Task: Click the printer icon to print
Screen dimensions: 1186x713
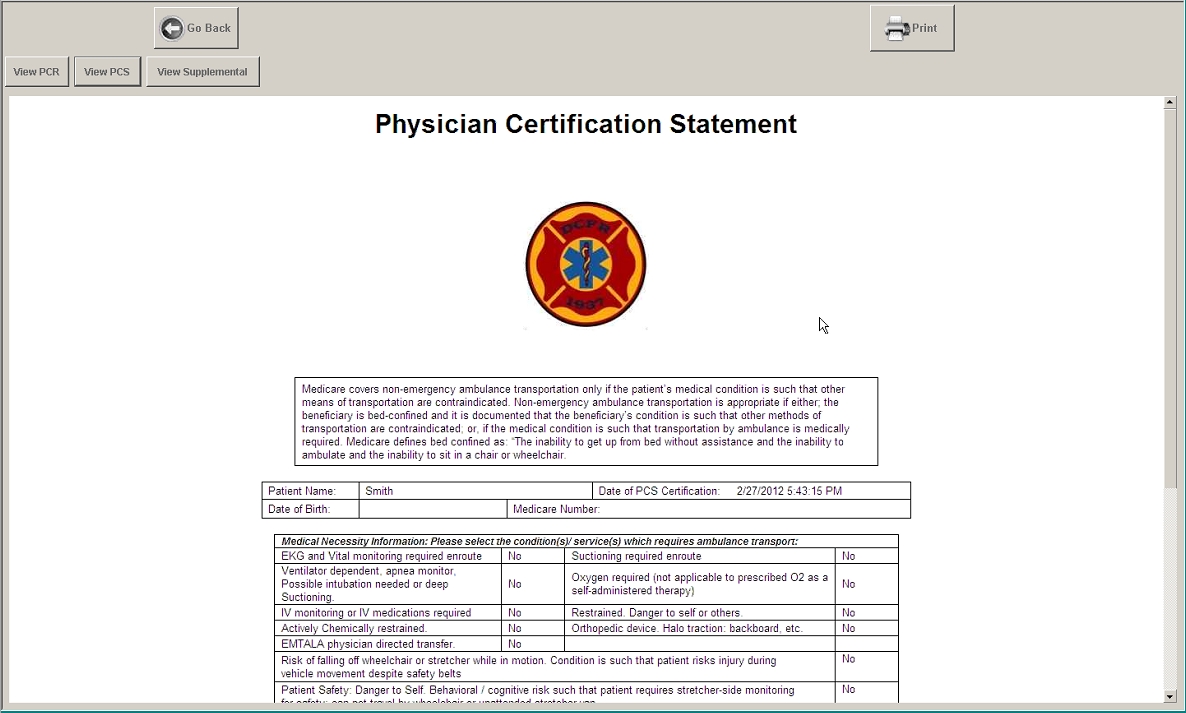Action: pyautogui.click(x=897, y=28)
